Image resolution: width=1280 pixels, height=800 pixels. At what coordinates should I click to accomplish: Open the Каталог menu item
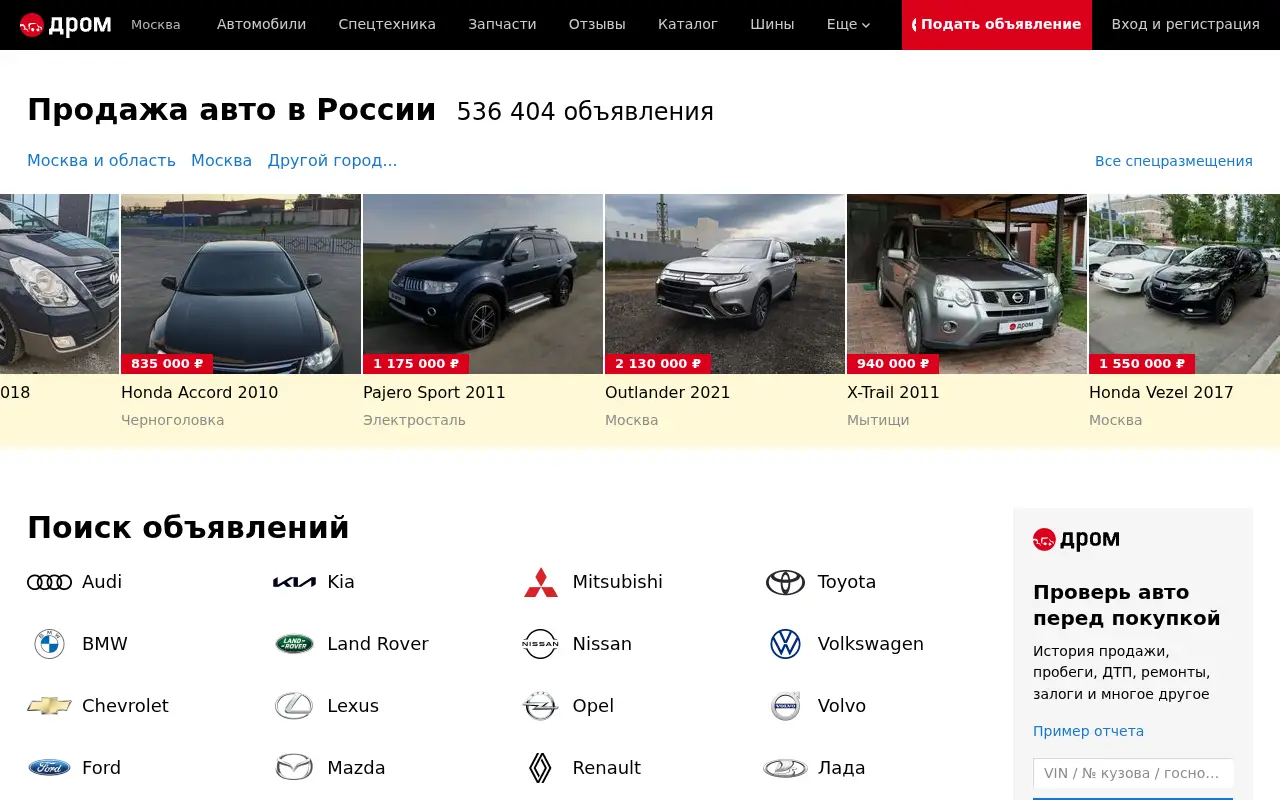[x=688, y=24]
